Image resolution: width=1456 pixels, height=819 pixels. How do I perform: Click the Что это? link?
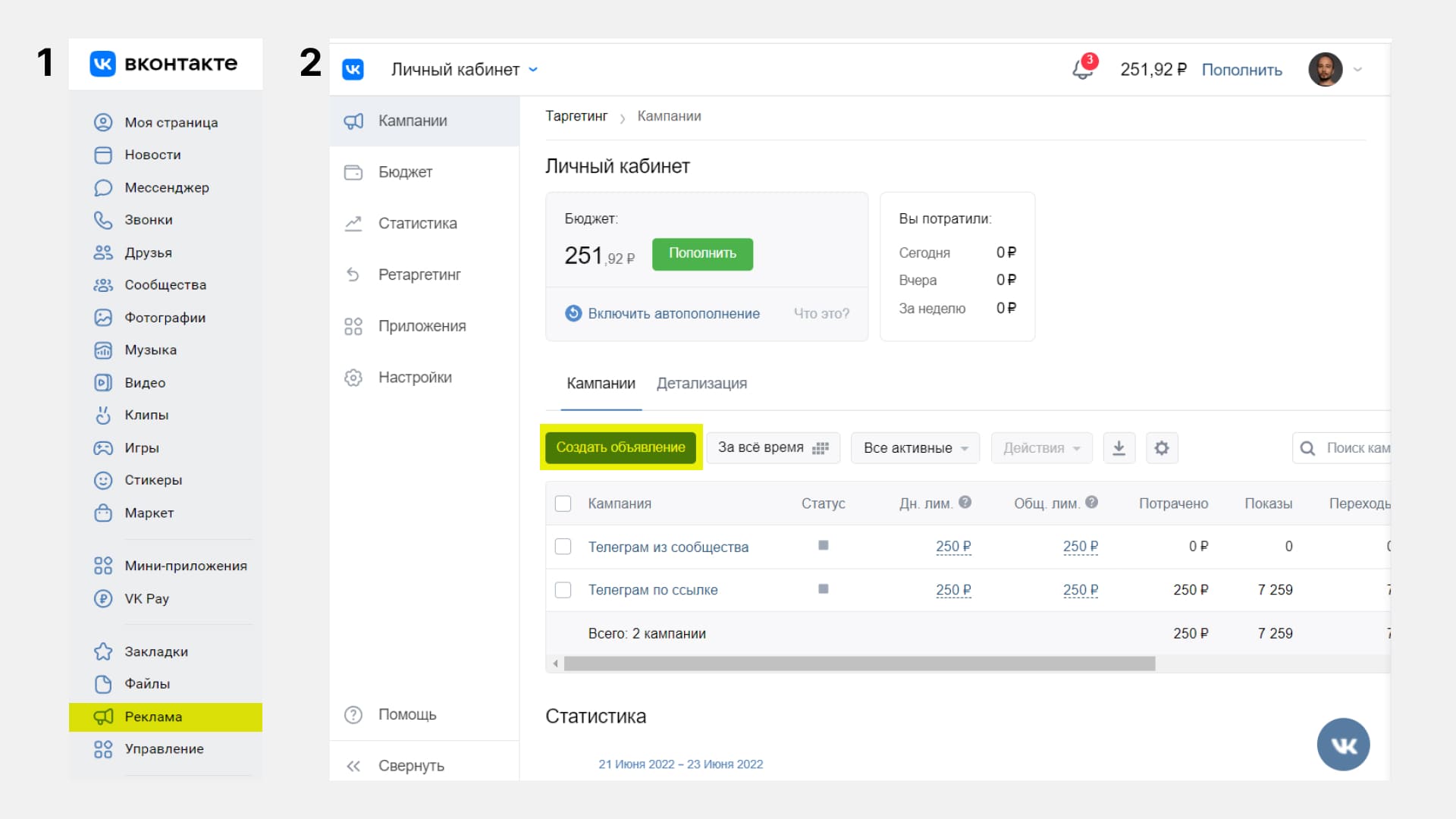click(821, 313)
